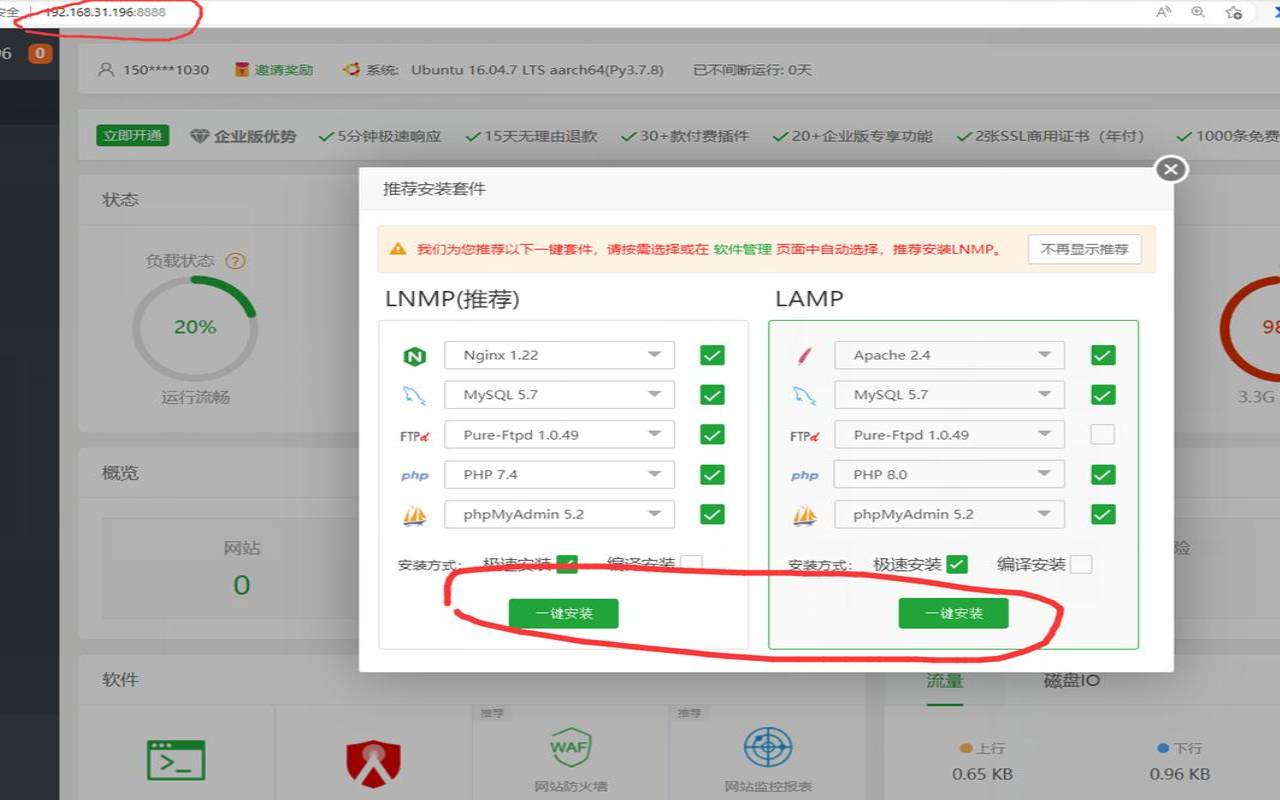Click the diamond icon for 企业版优势
Screen dimensions: 1280x800
pos(199,136)
